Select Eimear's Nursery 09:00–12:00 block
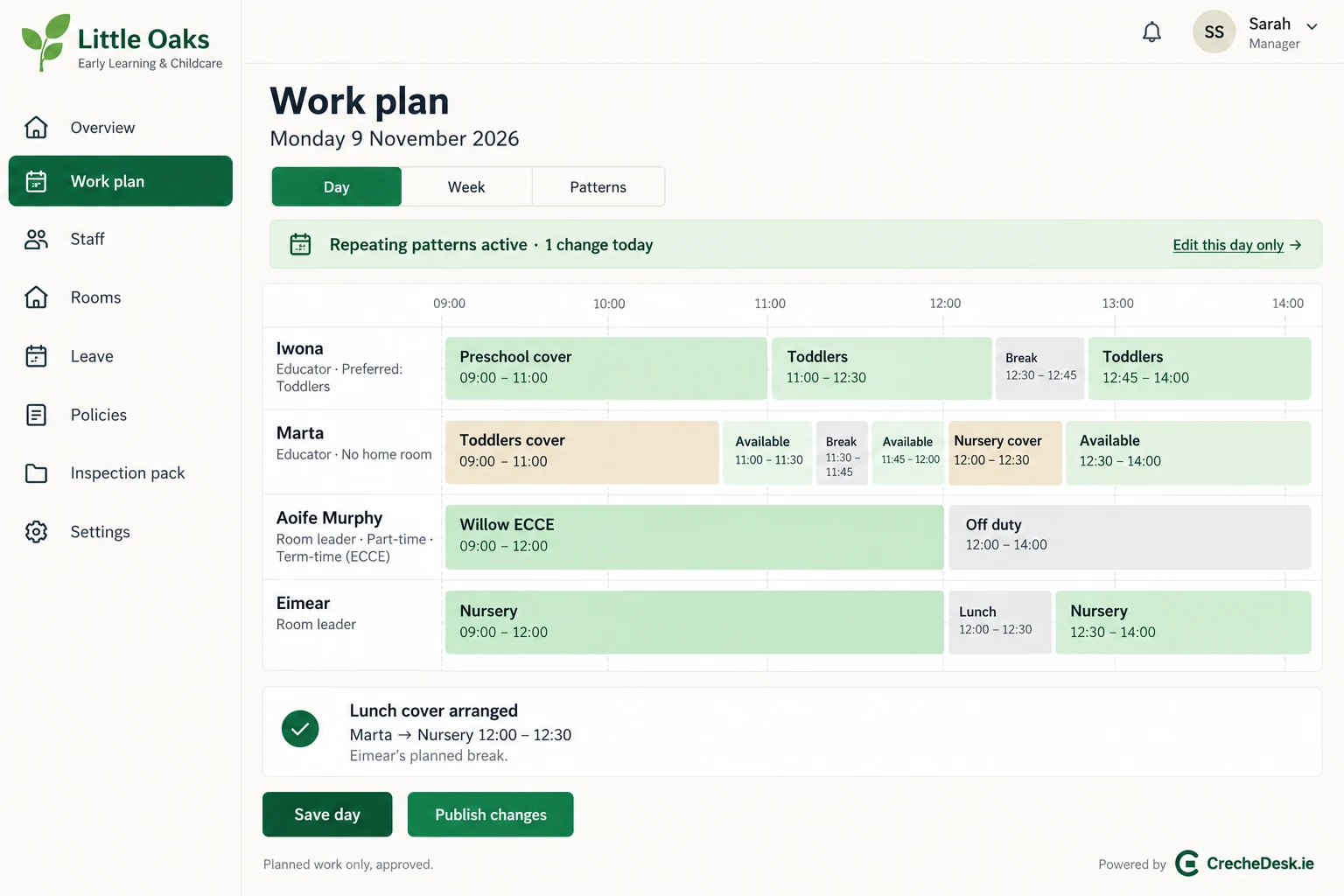The width and height of the screenshot is (1344, 896). coord(695,622)
